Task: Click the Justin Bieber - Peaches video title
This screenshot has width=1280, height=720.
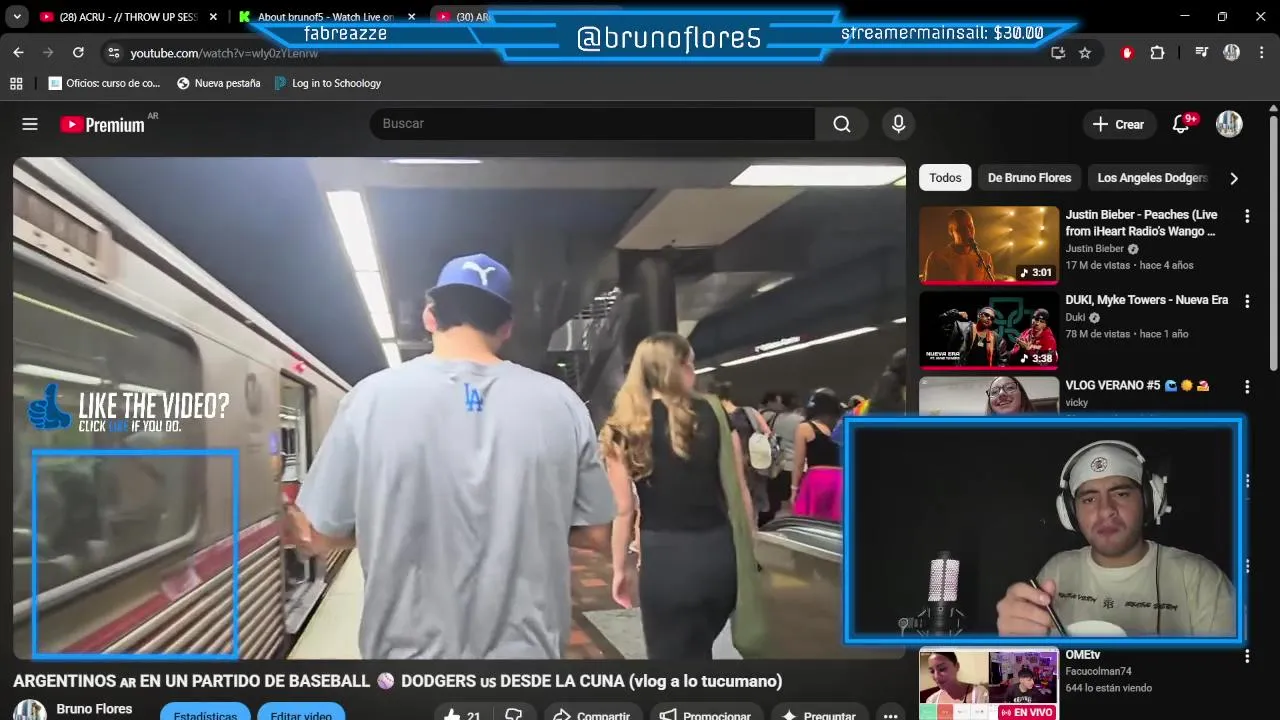Action: pyautogui.click(x=1140, y=223)
